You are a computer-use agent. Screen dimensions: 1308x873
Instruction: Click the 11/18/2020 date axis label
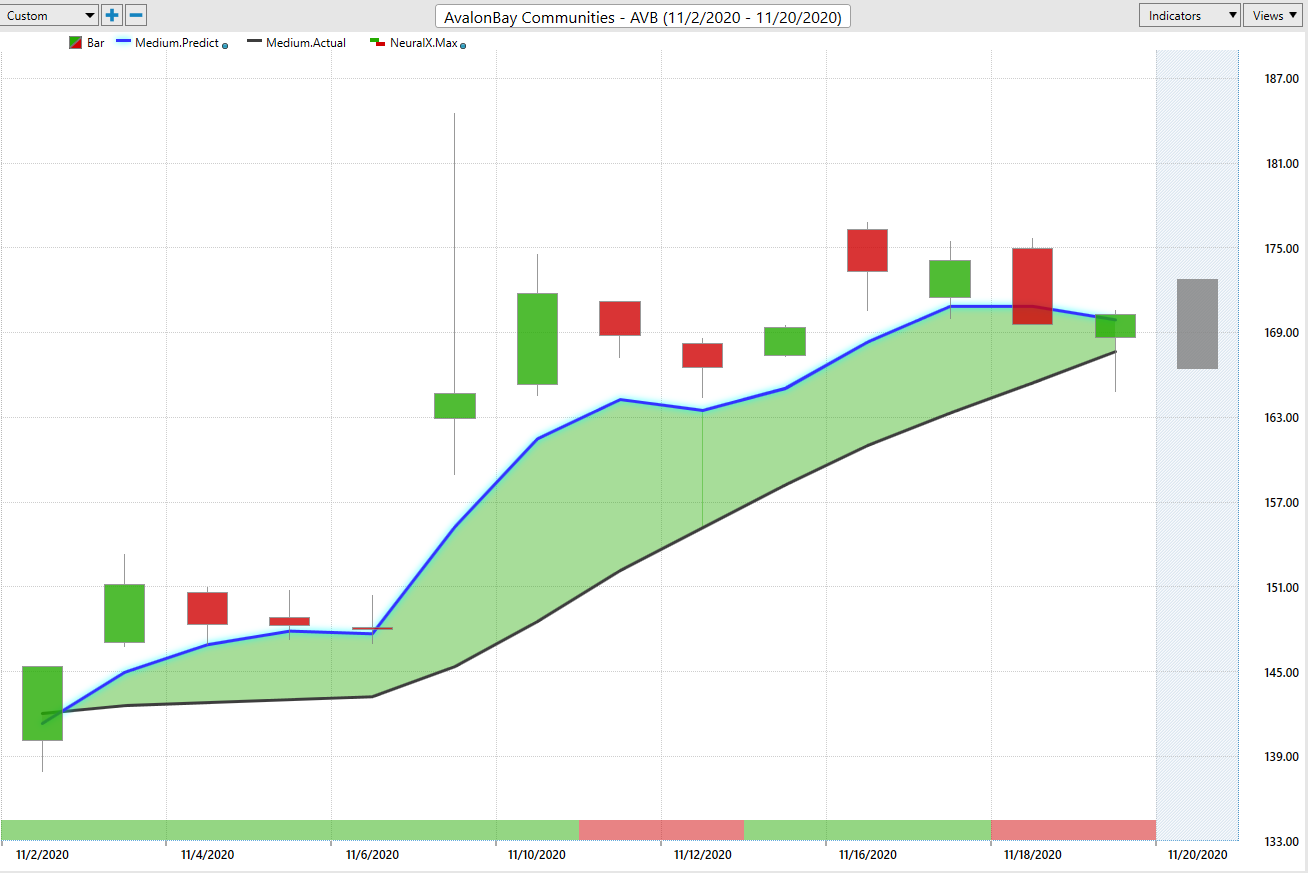pyautogui.click(x=1033, y=855)
